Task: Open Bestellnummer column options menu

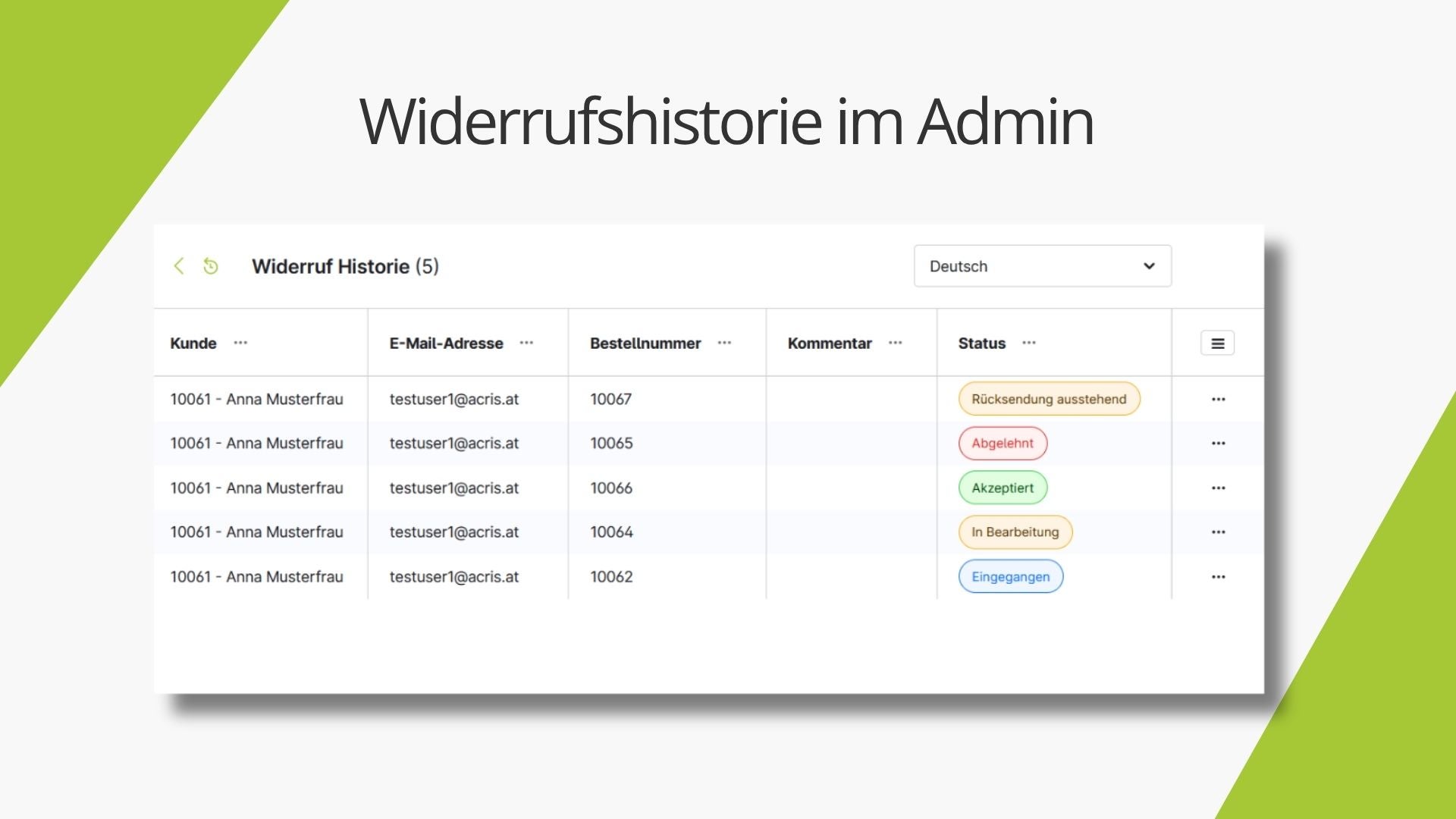Action: (724, 343)
